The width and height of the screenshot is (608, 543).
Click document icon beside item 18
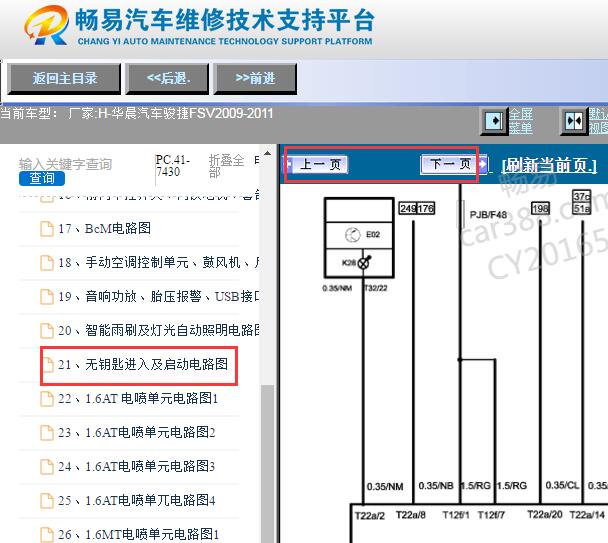point(47,263)
